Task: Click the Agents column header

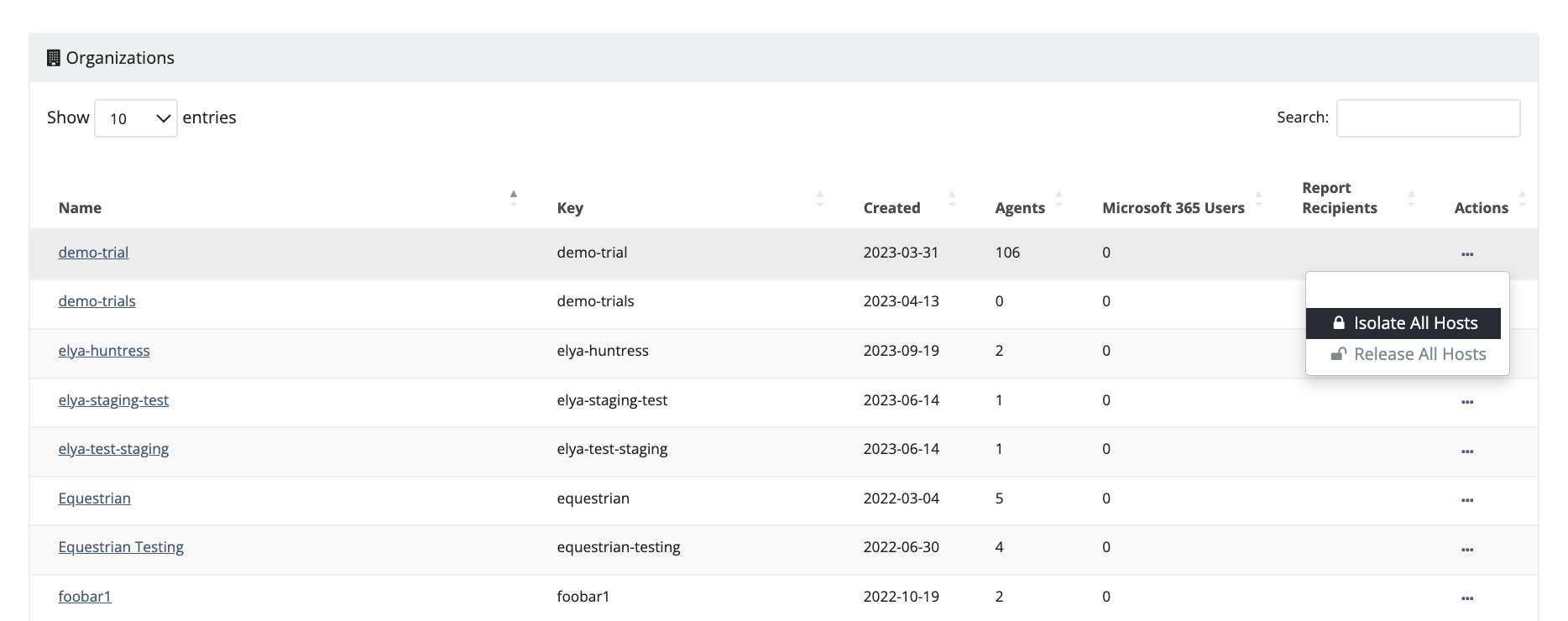Action: tap(1020, 208)
